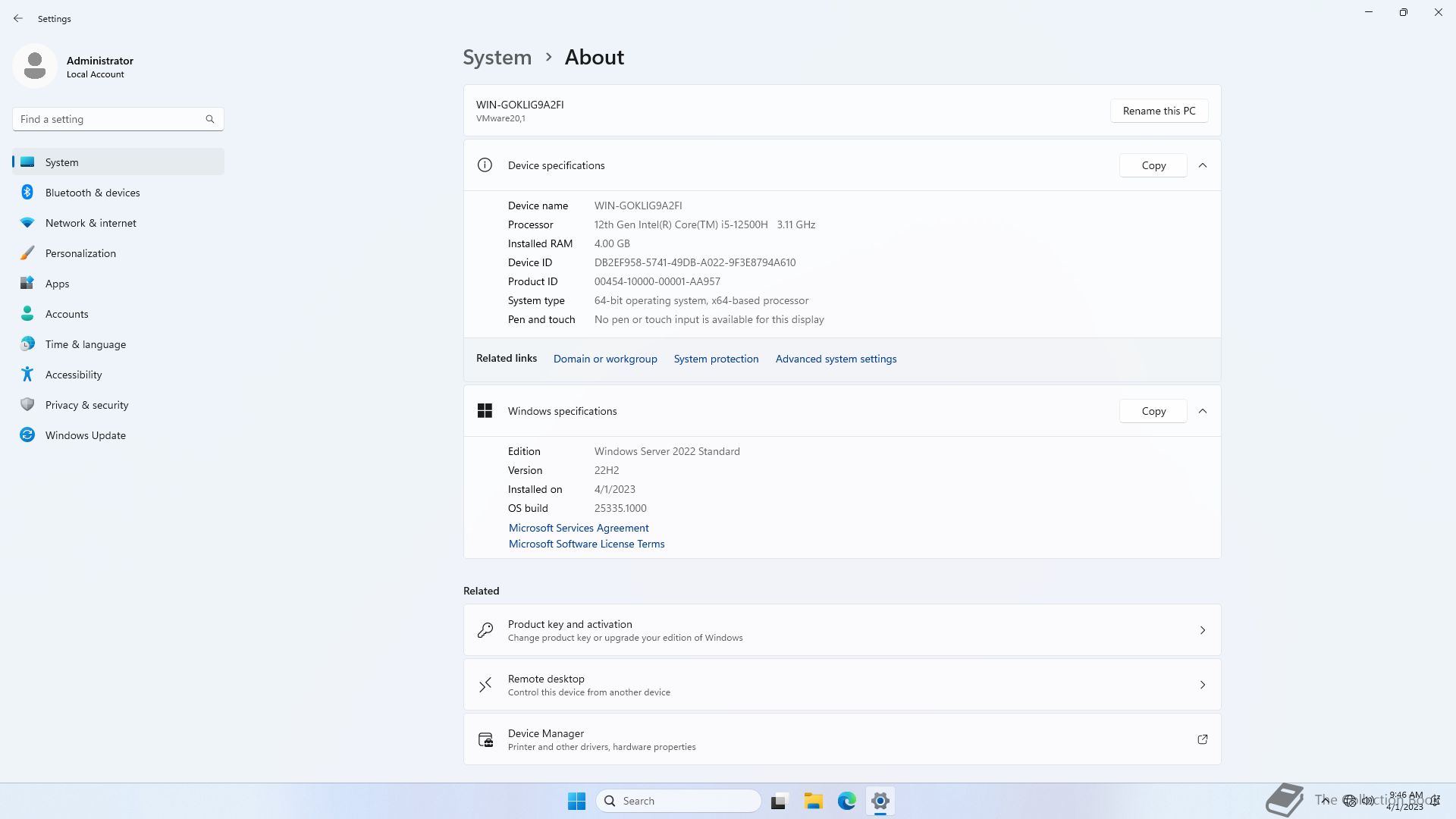Select the Product ID value 00454-10000-00001-AA957
Viewport: 1456px width, 819px height.
(657, 281)
